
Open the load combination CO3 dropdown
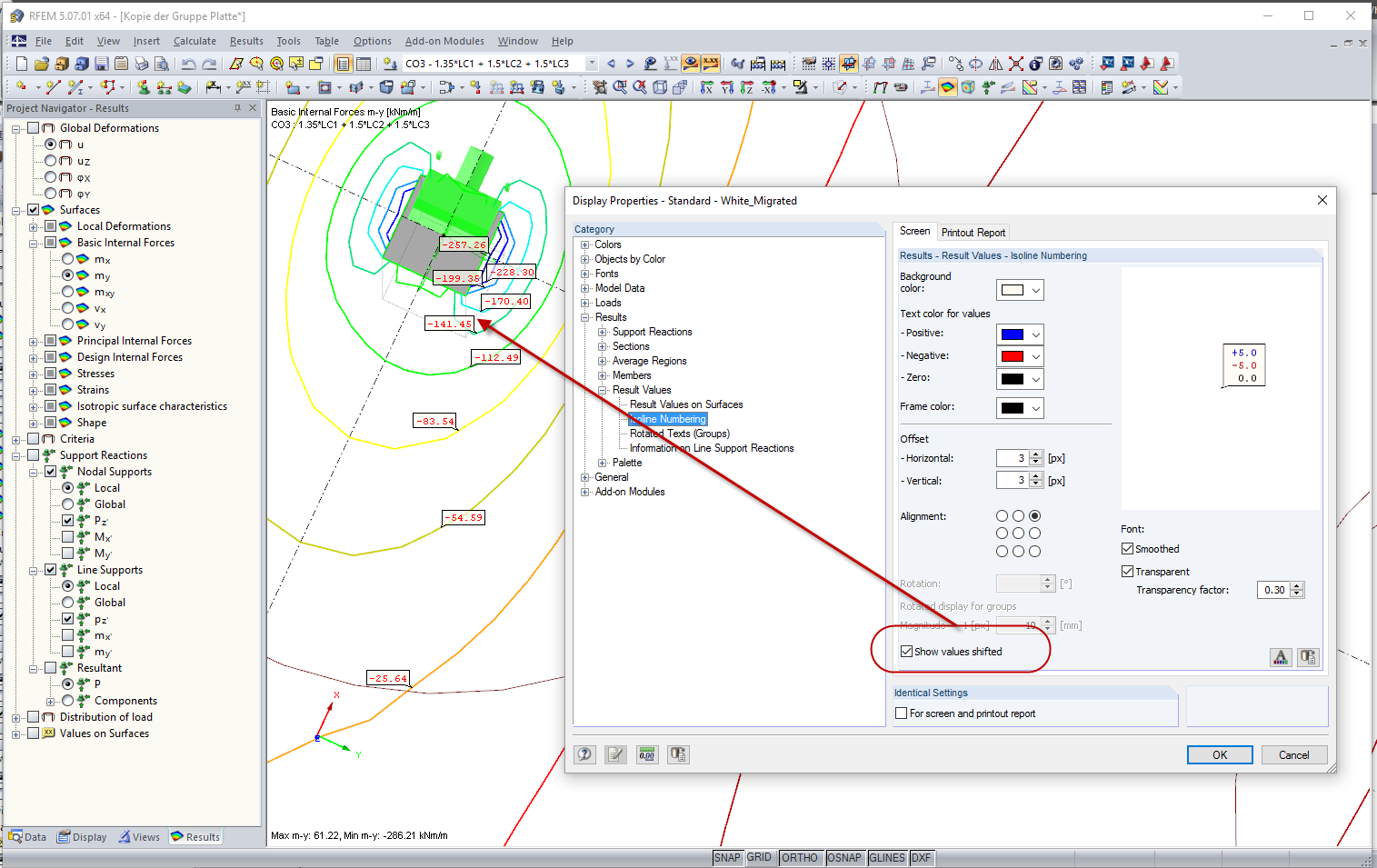point(592,64)
